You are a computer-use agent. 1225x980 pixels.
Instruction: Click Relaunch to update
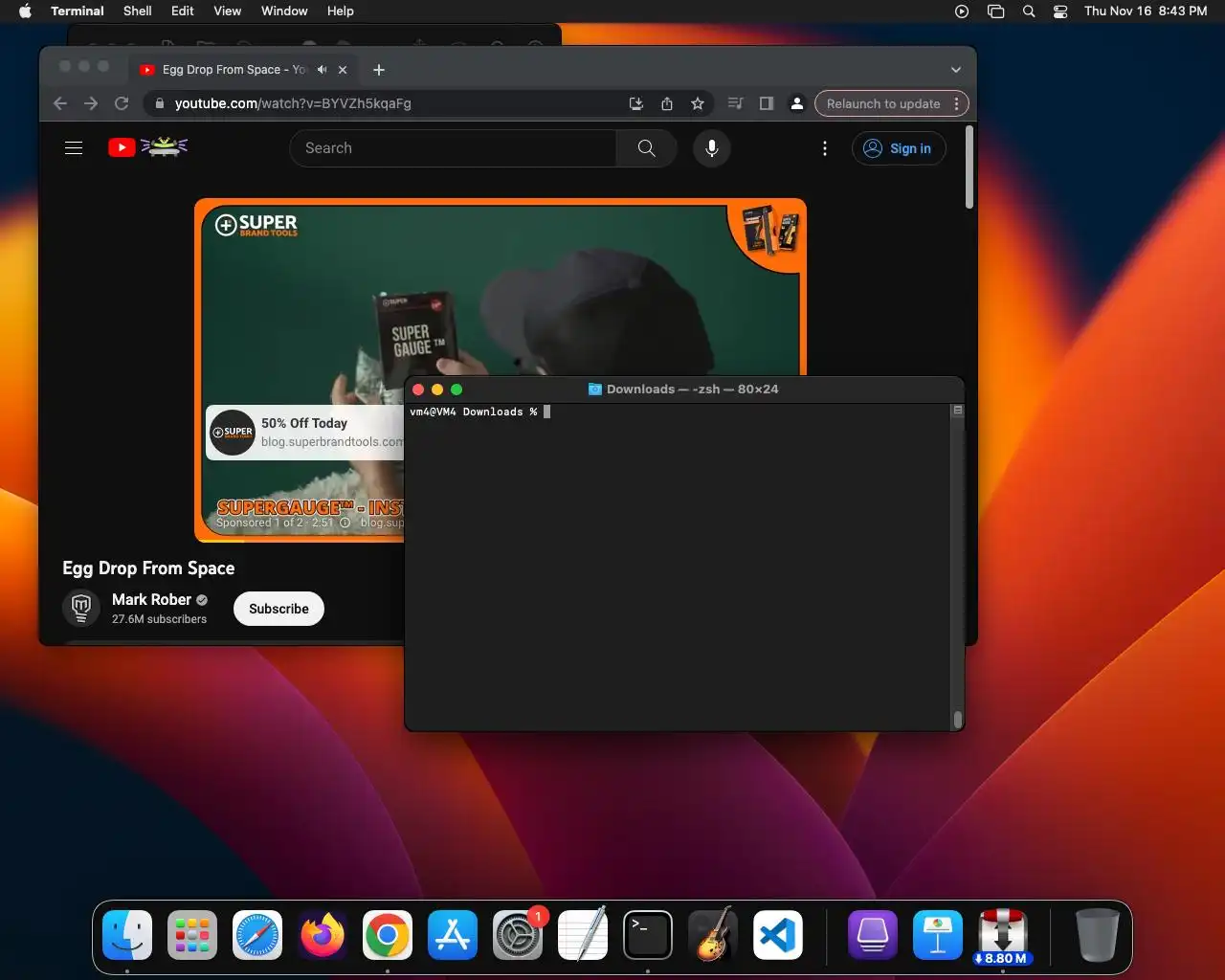tap(882, 103)
